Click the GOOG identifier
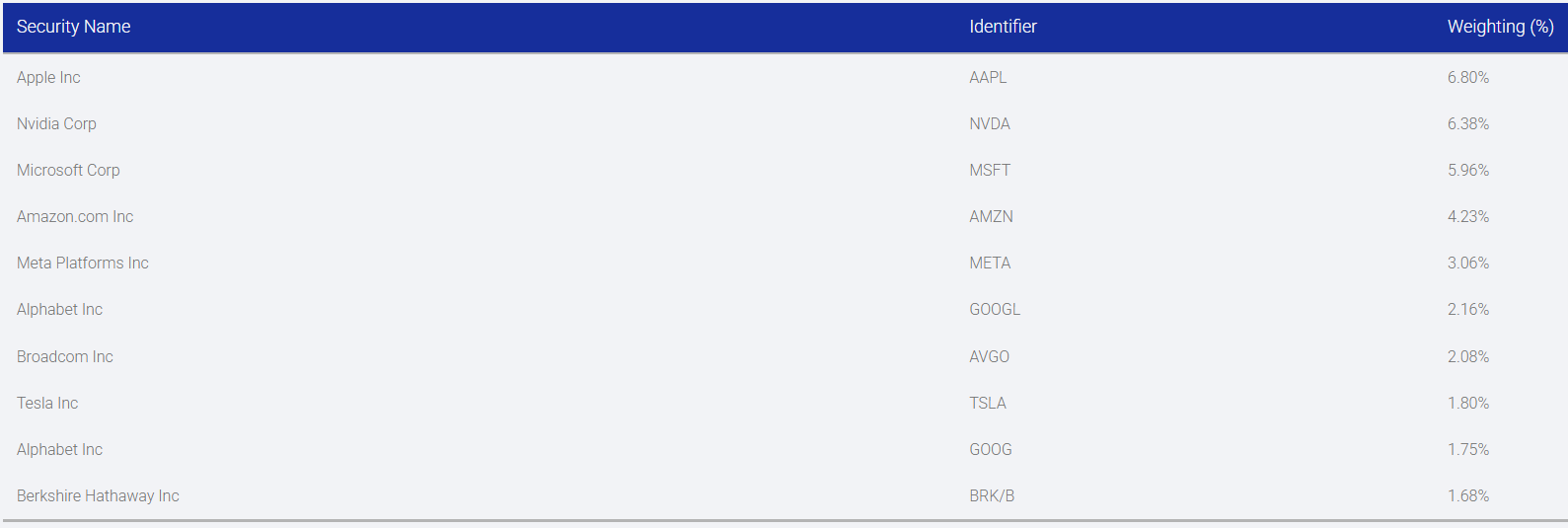 [x=991, y=449]
